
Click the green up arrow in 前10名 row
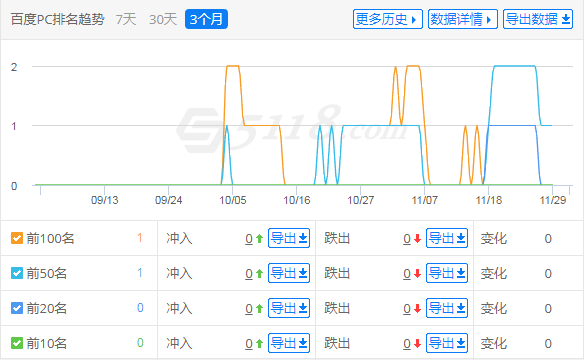click(260, 343)
